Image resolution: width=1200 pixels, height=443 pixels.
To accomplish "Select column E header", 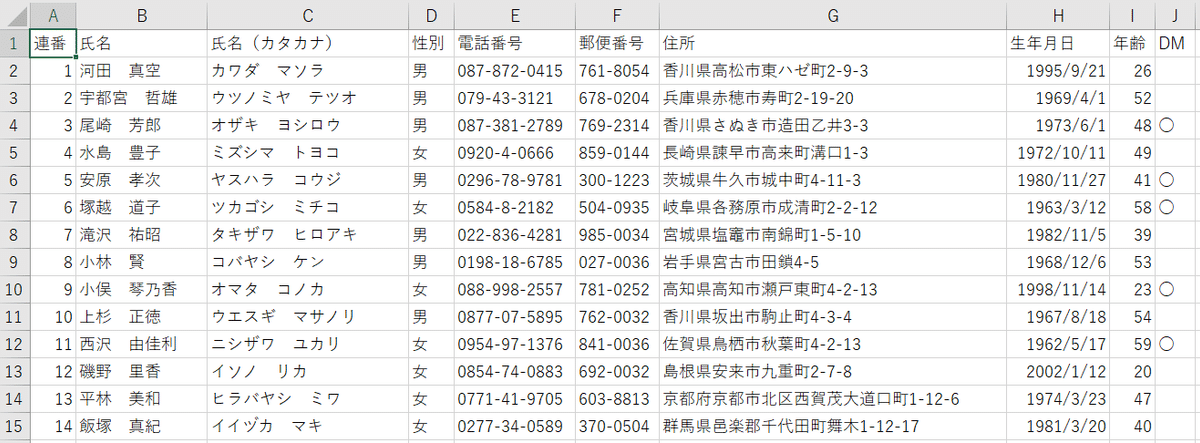I will coord(514,15).
